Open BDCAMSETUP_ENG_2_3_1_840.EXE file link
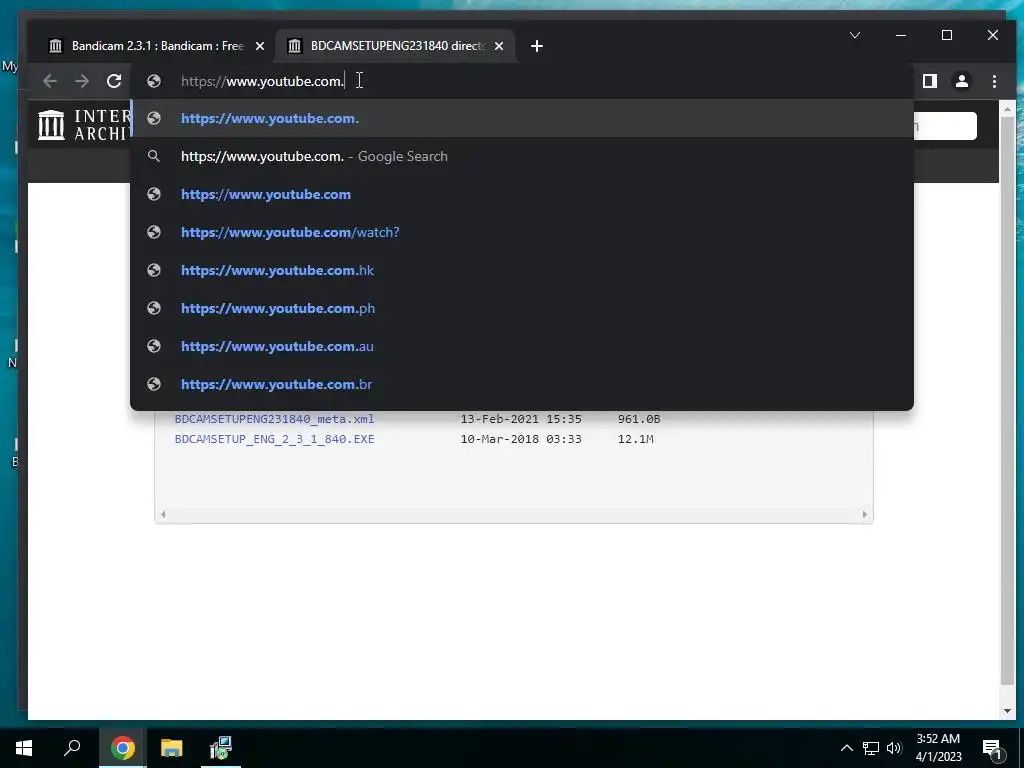Viewport: 1024px width, 768px height. click(x=274, y=439)
